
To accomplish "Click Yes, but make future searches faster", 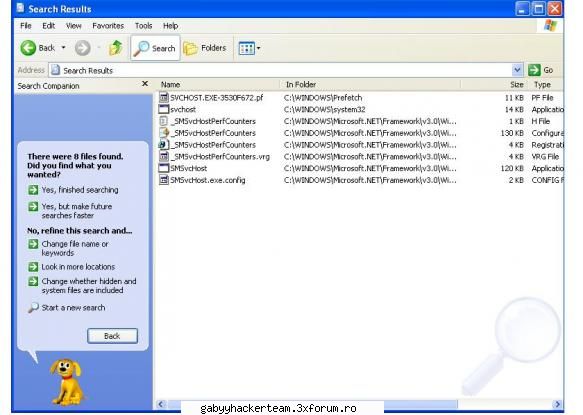I will 77,211.
